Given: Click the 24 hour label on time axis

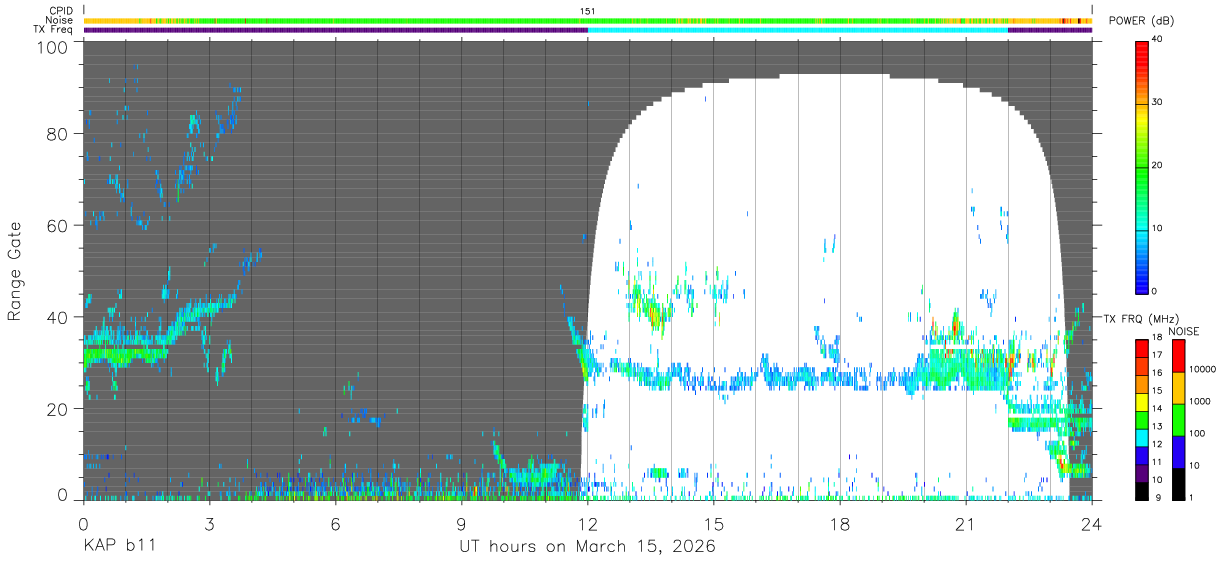Looking at the screenshot, I should click(1092, 524).
